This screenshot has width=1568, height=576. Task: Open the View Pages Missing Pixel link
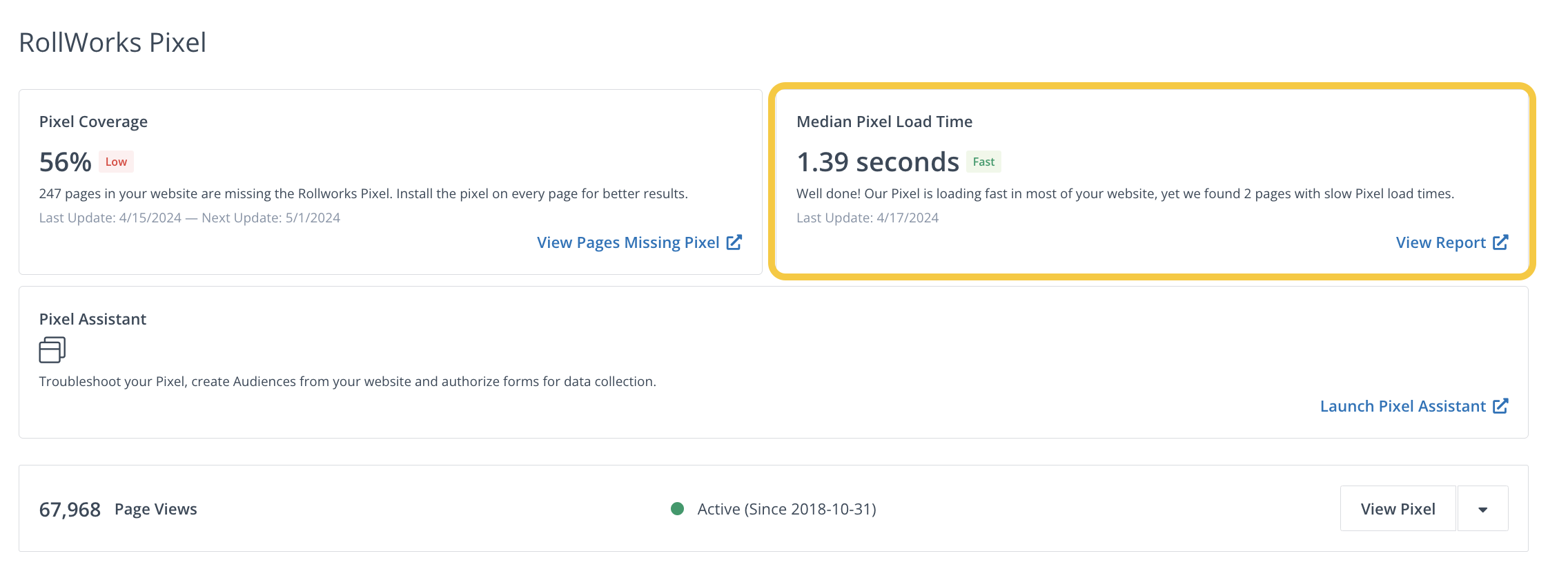628,242
